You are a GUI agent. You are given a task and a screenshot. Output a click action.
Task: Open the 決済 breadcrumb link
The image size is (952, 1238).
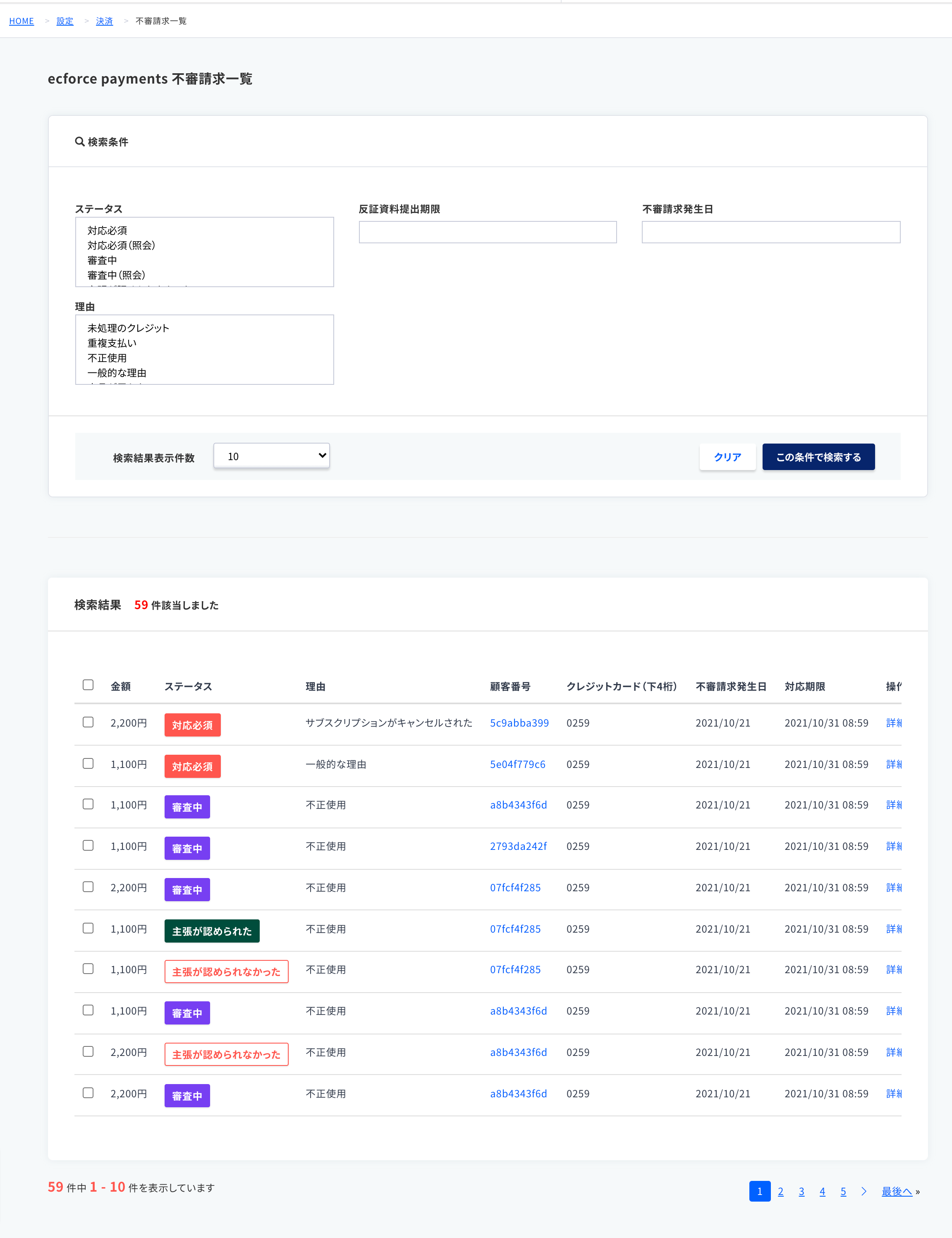104,21
